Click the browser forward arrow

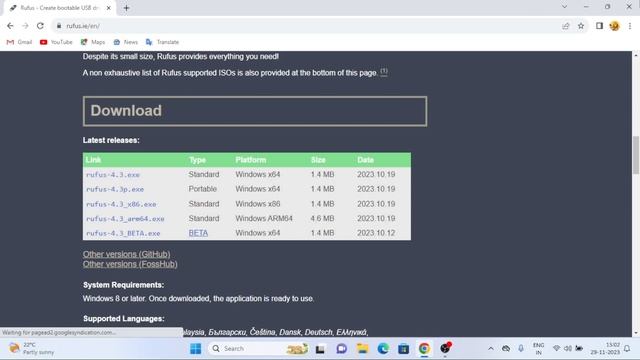point(25,26)
